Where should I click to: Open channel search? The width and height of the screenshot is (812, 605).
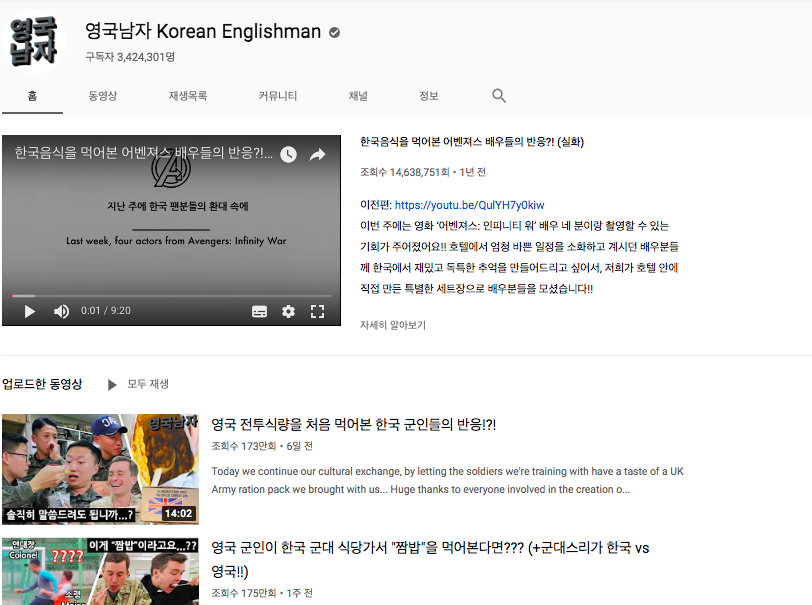(496, 95)
